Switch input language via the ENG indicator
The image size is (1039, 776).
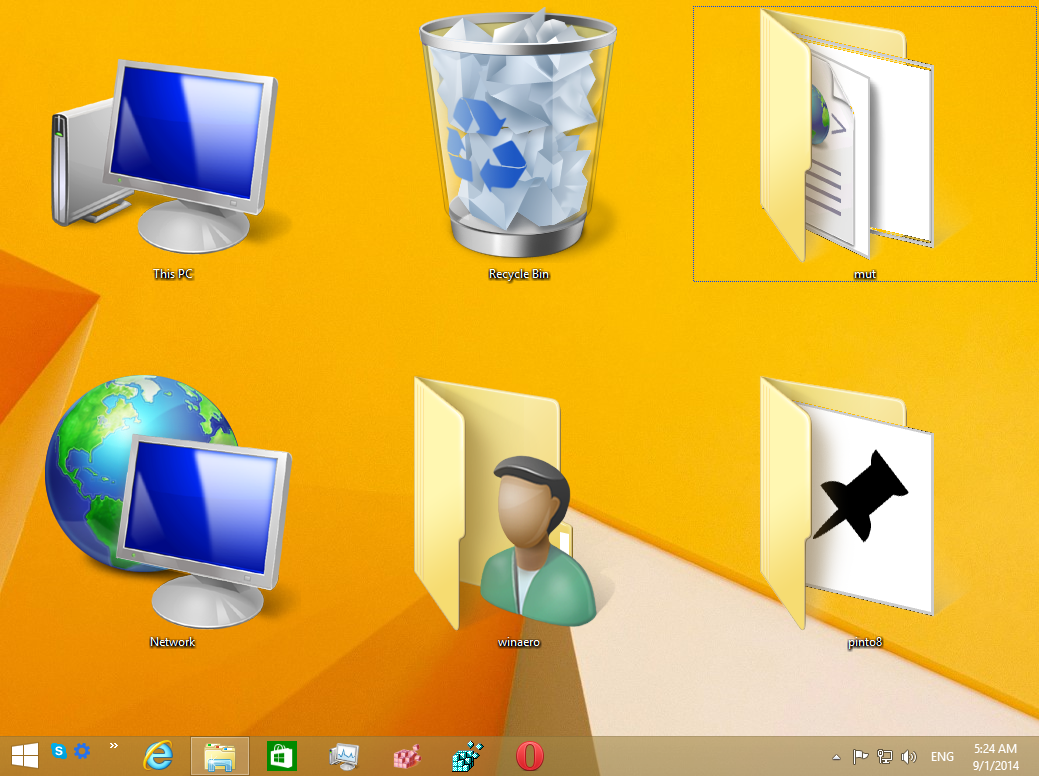click(941, 757)
